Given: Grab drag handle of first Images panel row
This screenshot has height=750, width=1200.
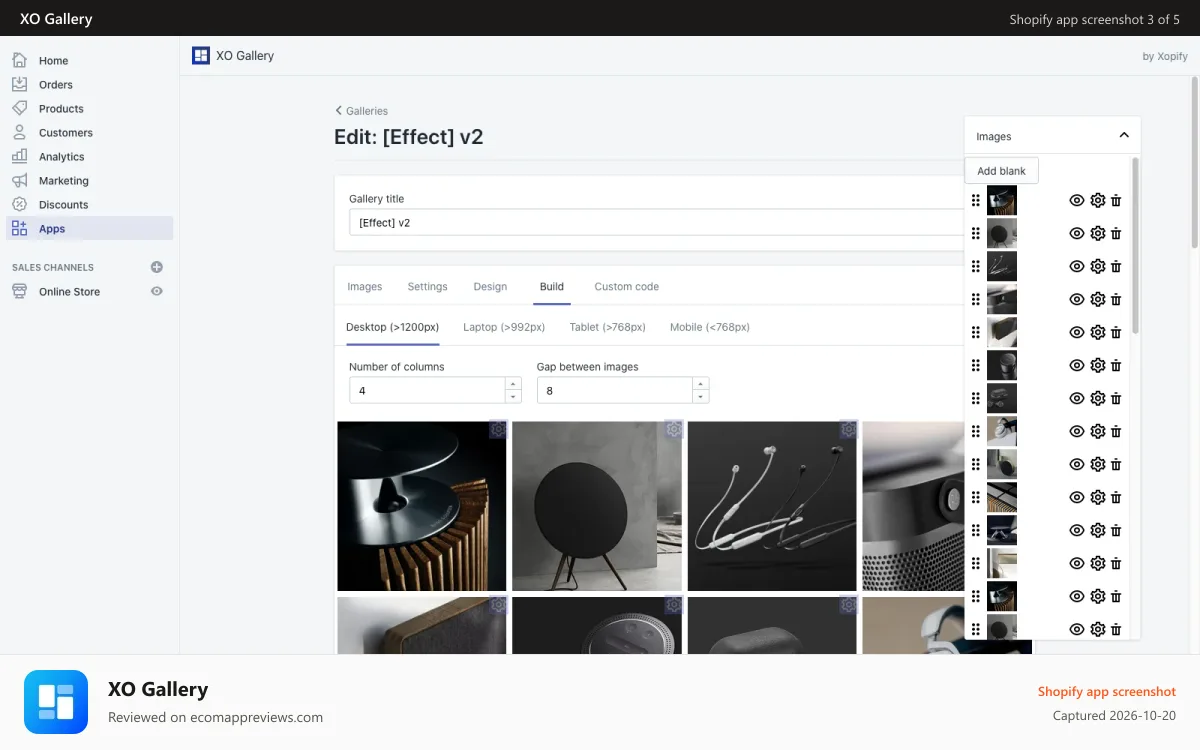Looking at the screenshot, I should 976,200.
